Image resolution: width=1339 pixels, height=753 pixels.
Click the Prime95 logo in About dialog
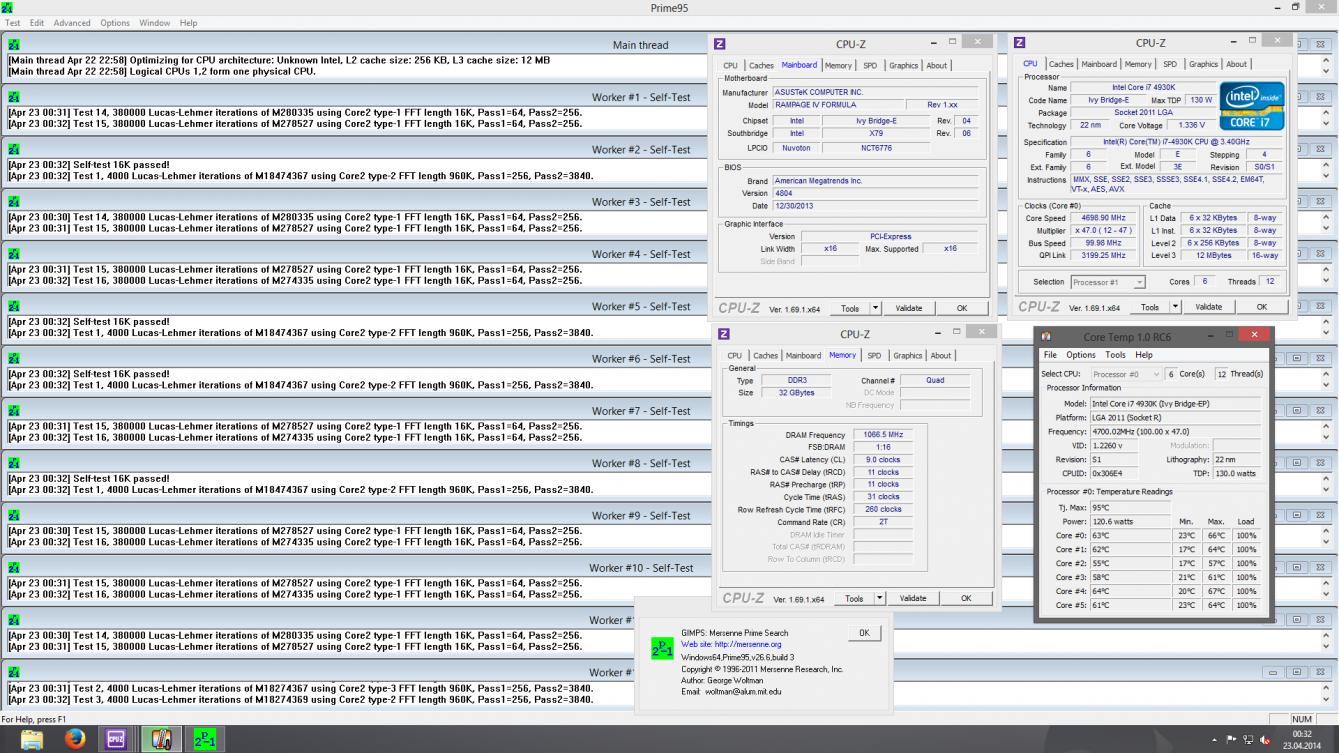click(662, 648)
